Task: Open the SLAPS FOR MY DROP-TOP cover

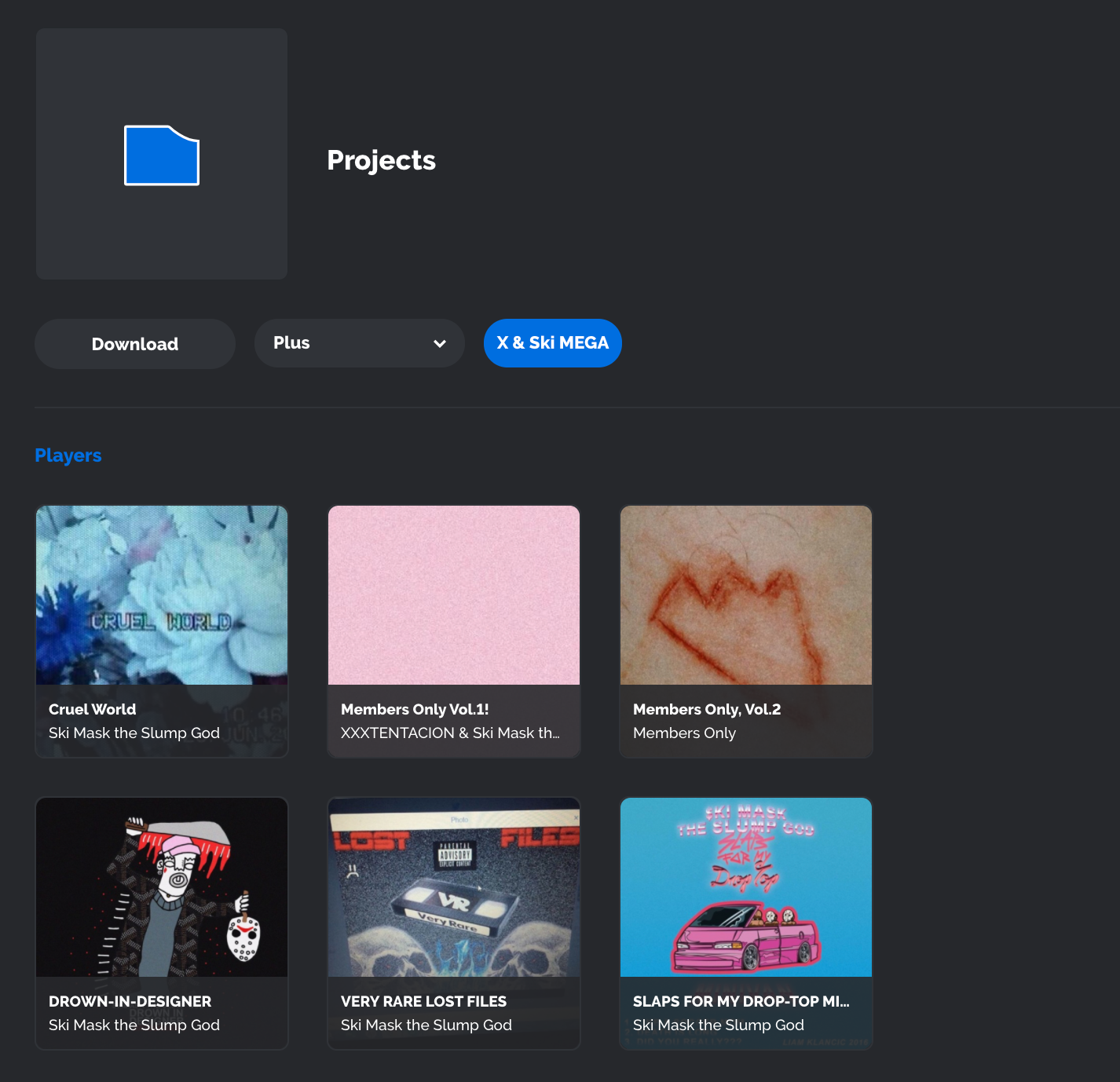Action: (x=746, y=887)
